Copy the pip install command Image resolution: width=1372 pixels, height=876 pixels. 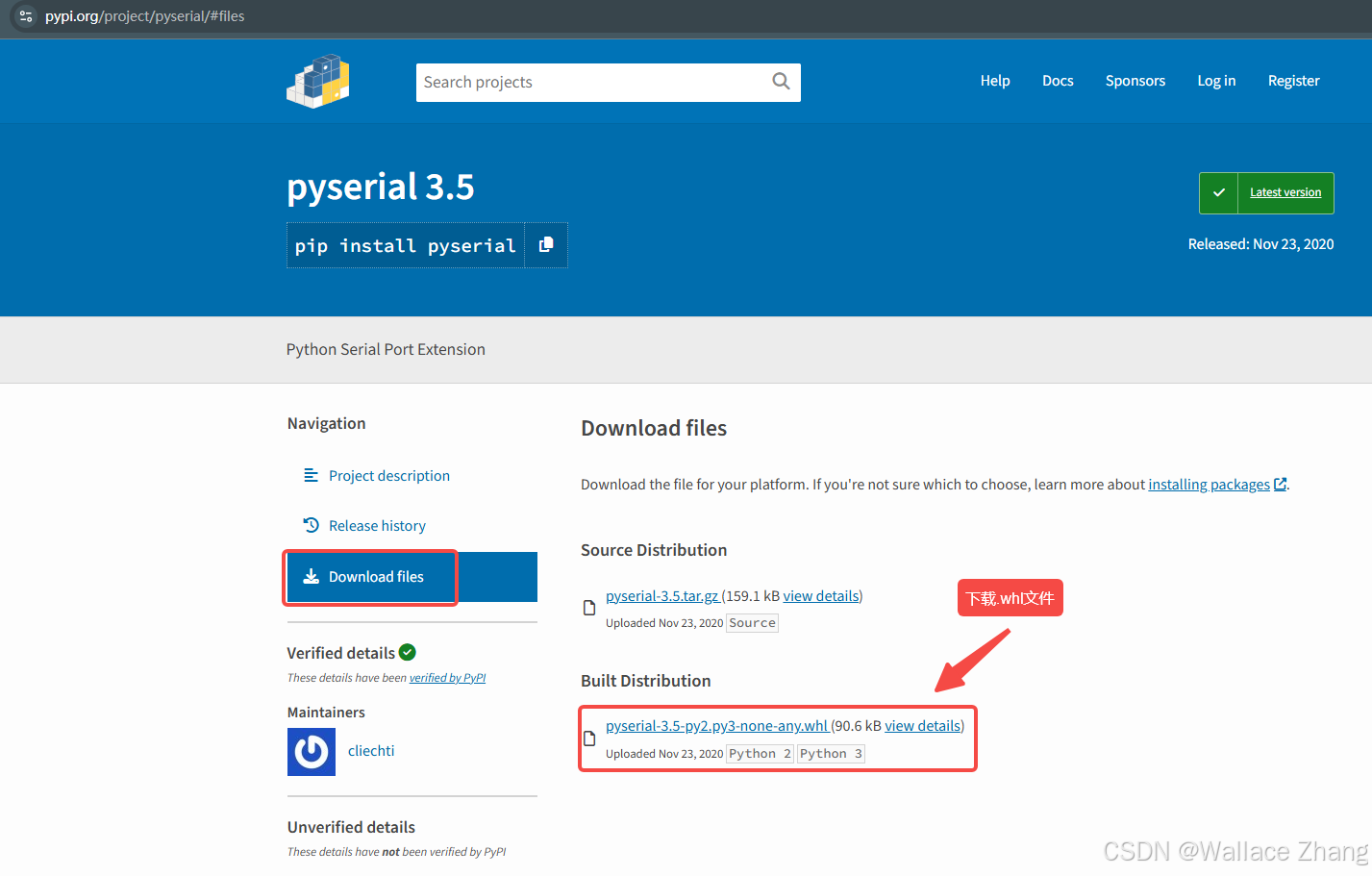546,245
